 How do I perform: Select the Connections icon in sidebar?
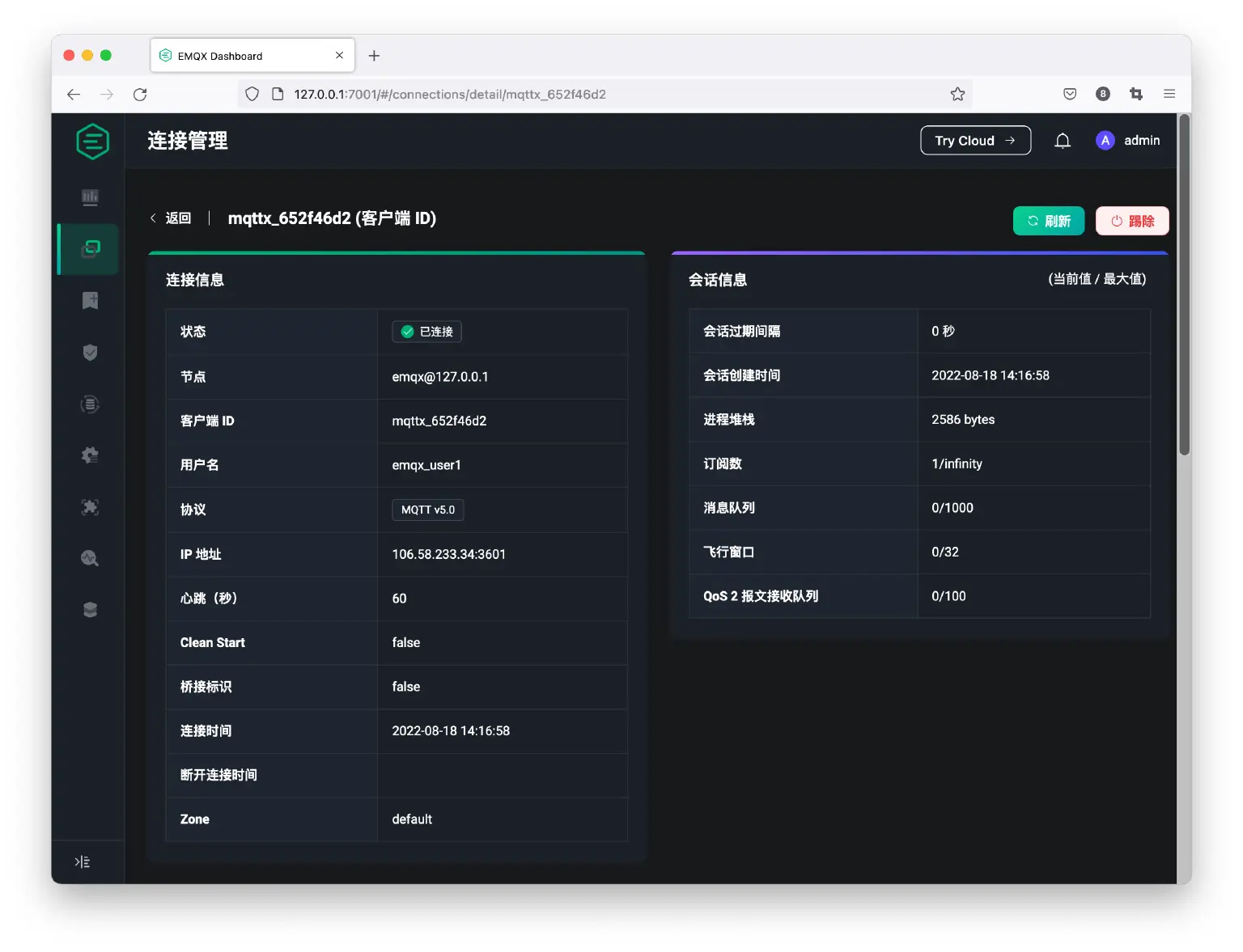click(89, 248)
